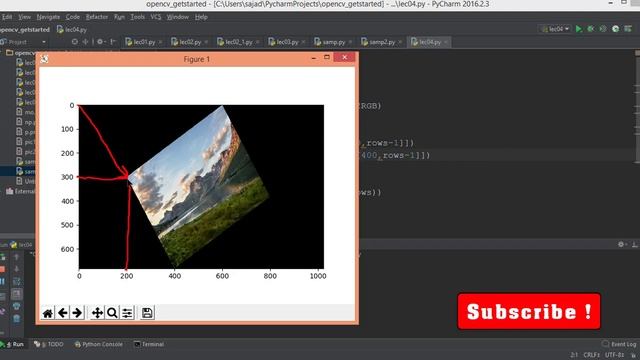Close the lec03.py tab
Image resolution: width=640 pixels, height=360 pixels.
(303, 42)
